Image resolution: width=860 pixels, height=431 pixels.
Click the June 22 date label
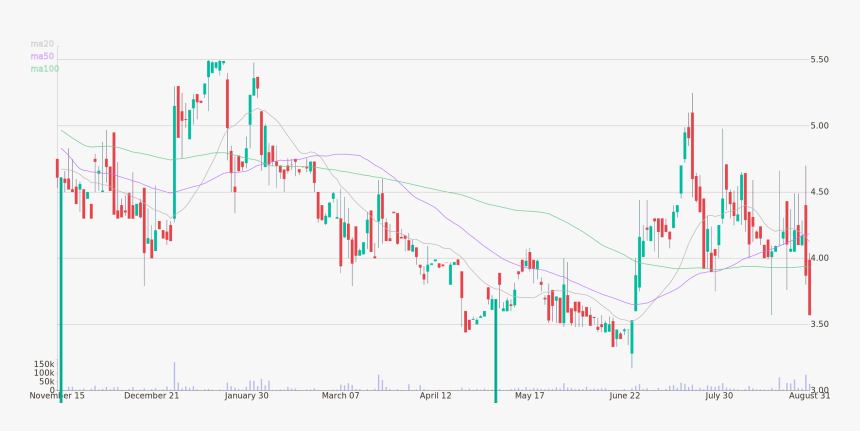[x=625, y=395]
